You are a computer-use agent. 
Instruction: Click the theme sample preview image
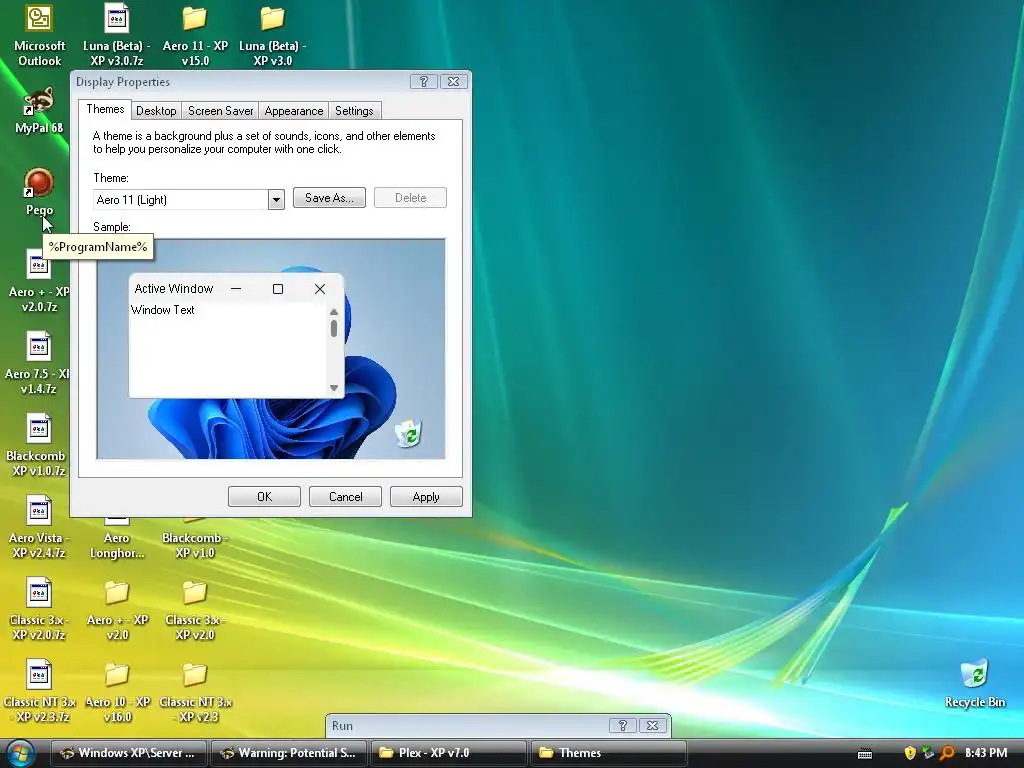pyautogui.click(x=271, y=349)
